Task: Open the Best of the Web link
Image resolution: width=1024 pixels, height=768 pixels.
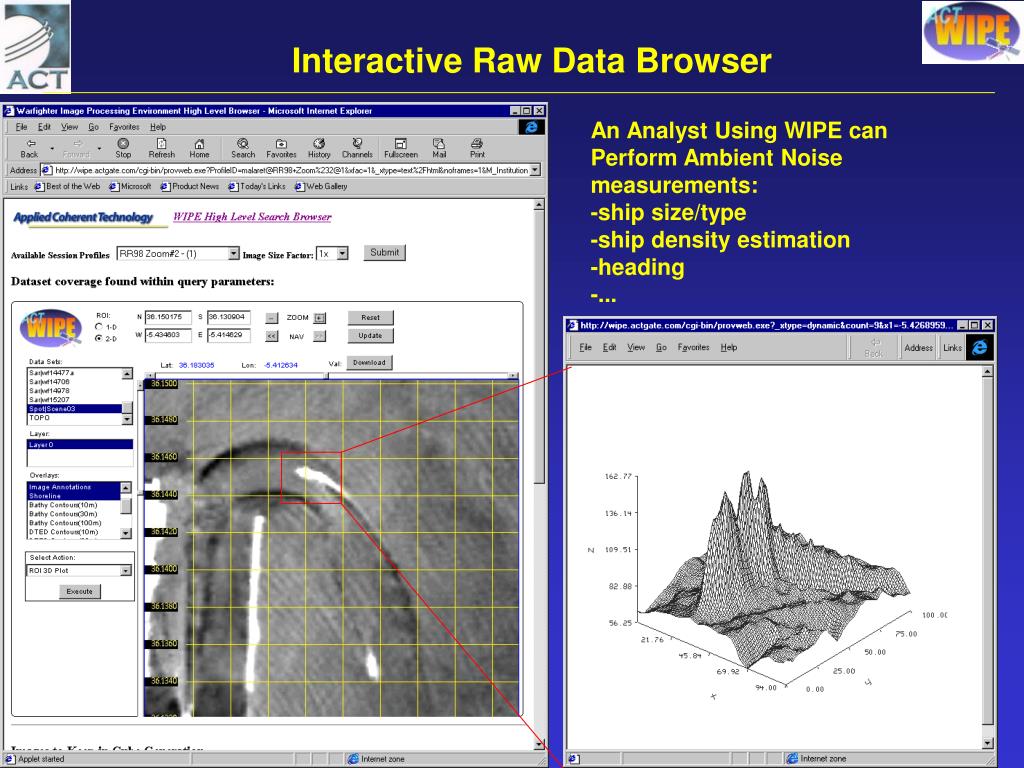Action: click(67, 187)
